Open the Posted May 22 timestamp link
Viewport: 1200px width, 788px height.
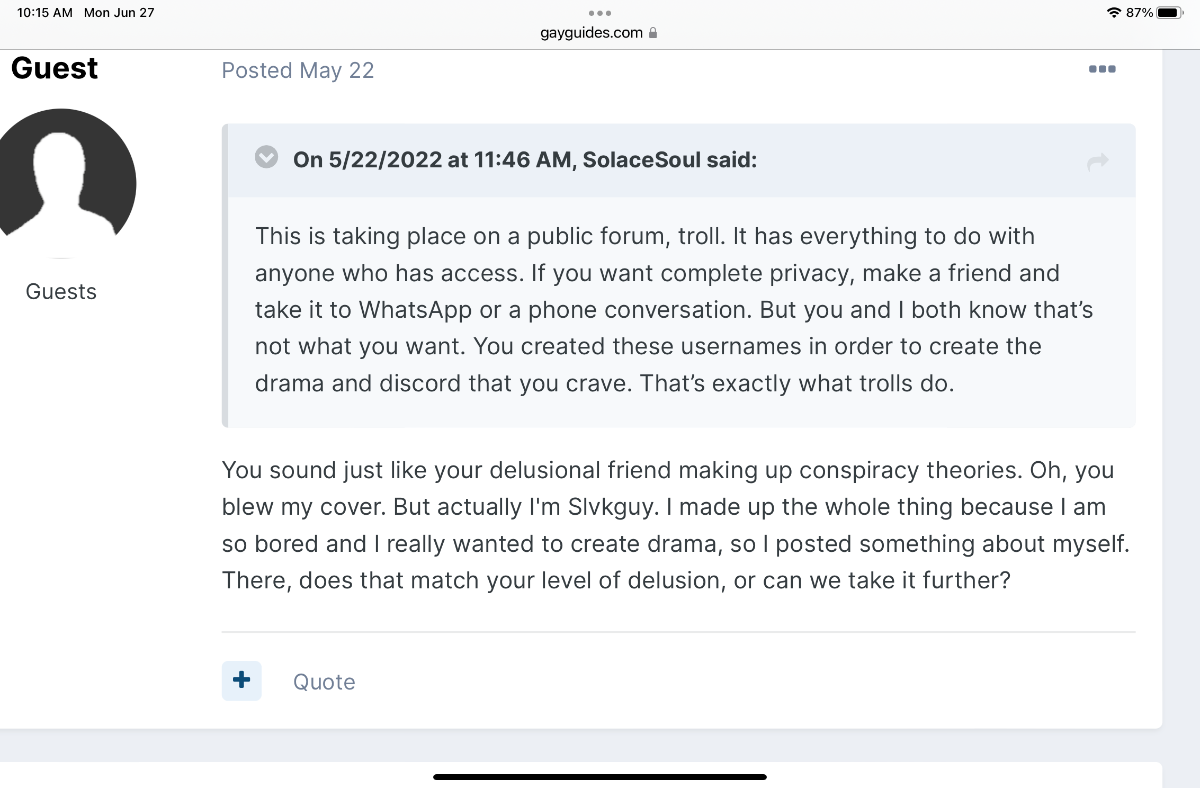pyautogui.click(x=298, y=70)
